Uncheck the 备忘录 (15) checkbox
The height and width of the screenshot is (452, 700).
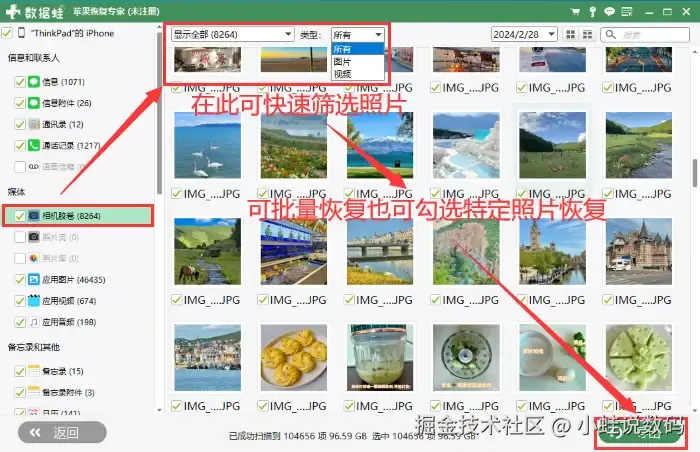[x=20, y=371]
